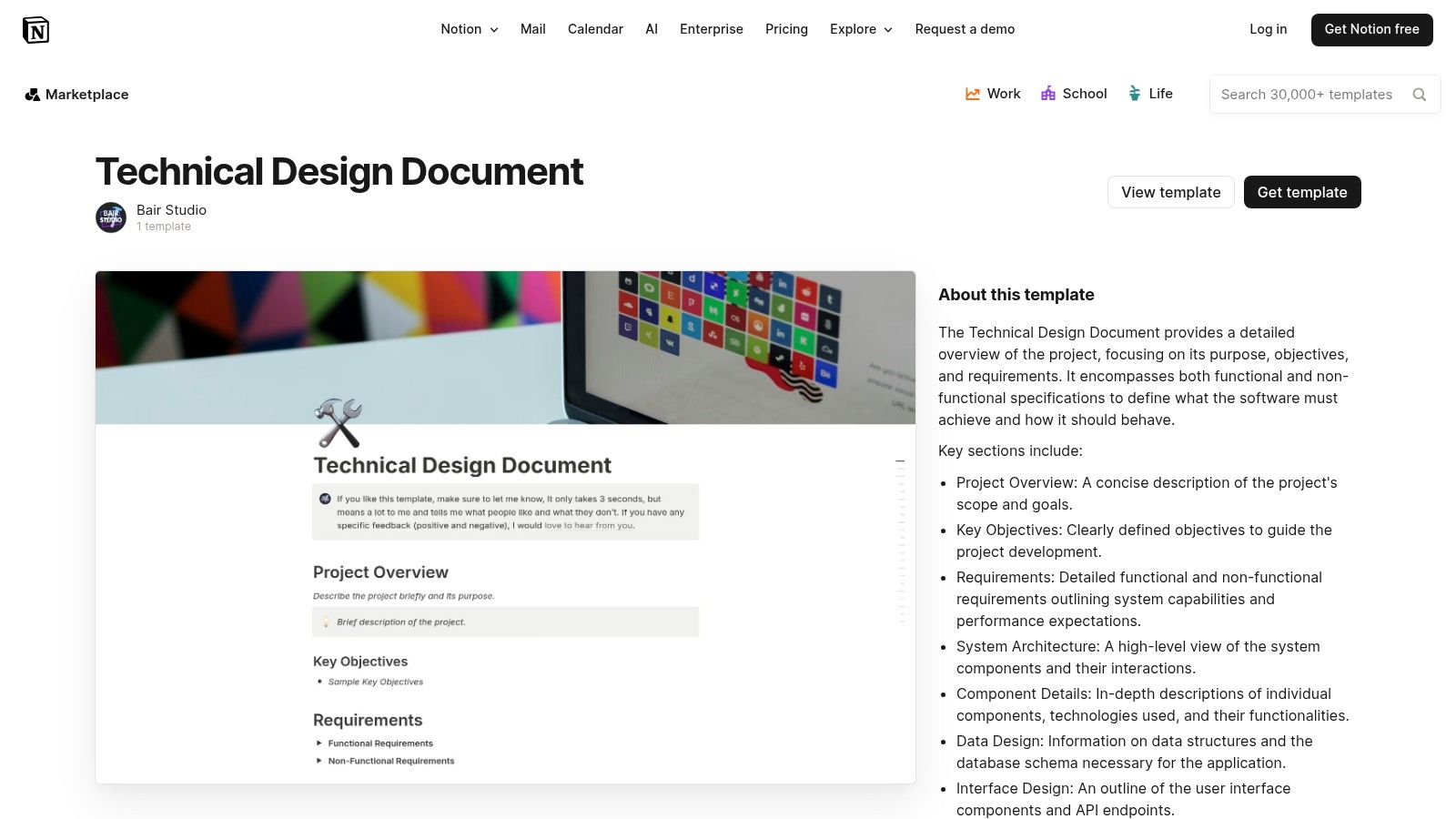
Task: Browse the Life category
Action: pos(1150,94)
